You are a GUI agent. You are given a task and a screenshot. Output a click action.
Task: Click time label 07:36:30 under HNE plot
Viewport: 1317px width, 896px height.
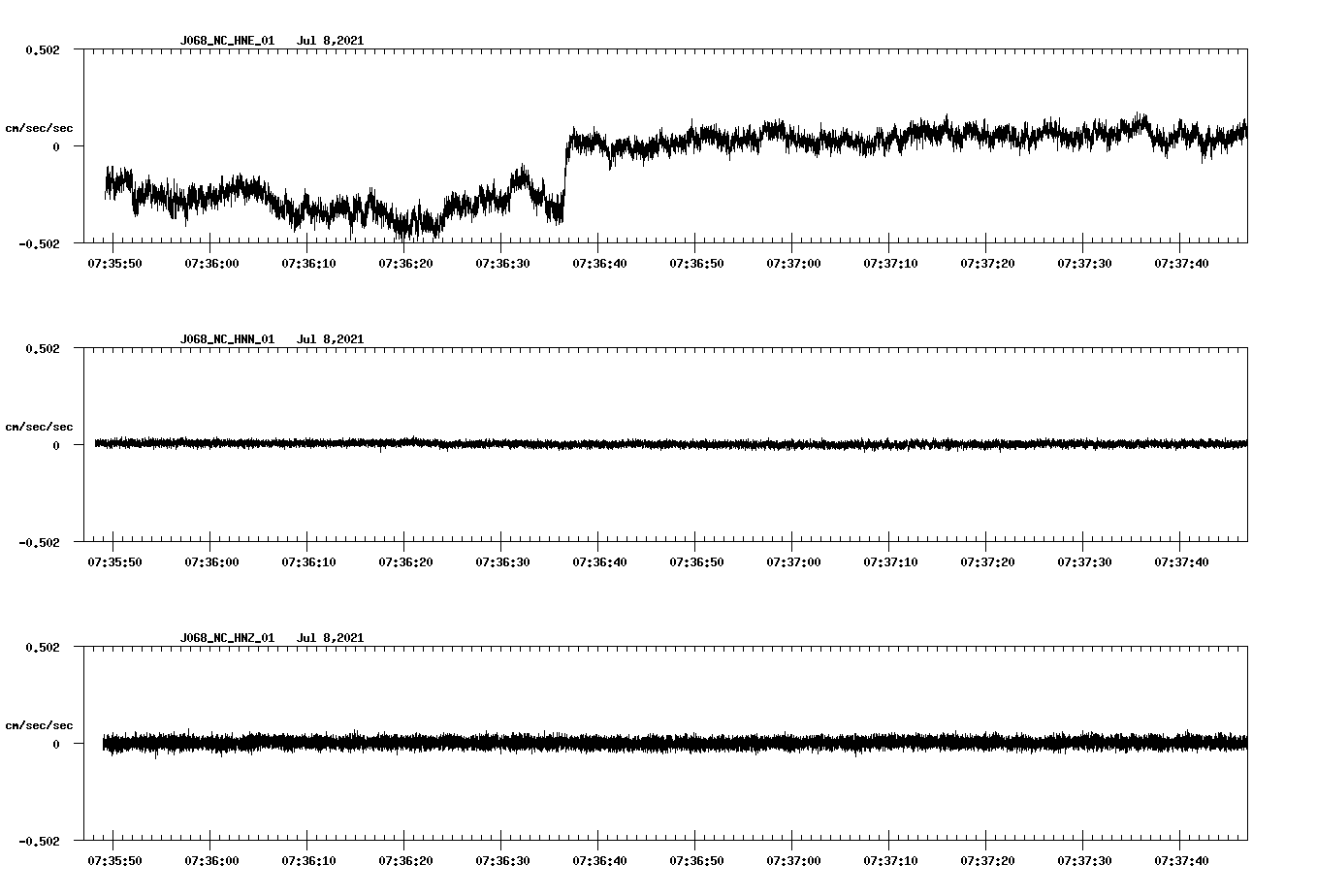click(502, 264)
